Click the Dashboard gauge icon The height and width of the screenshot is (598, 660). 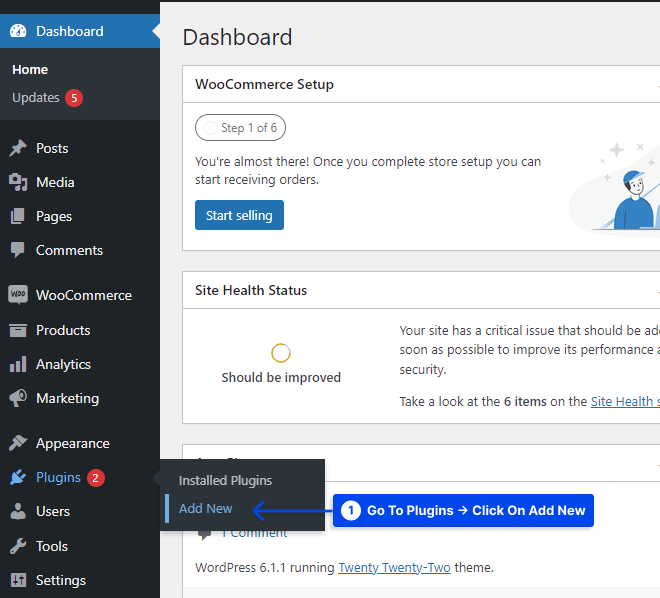coord(18,31)
